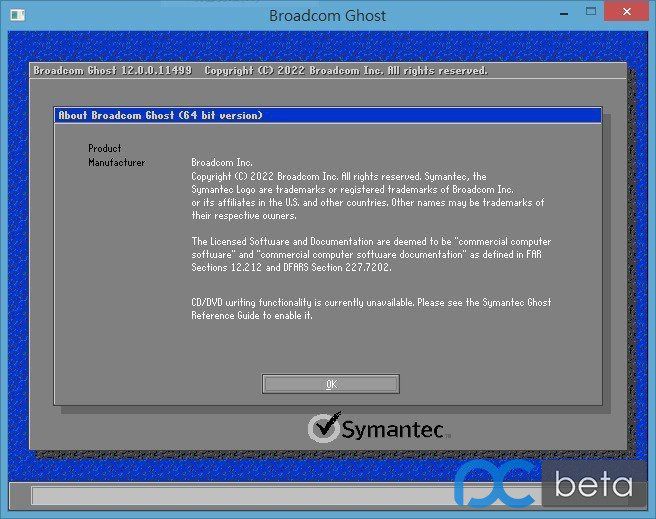Click the 'their respective owners.' text line
The image size is (656, 519).
point(244,216)
